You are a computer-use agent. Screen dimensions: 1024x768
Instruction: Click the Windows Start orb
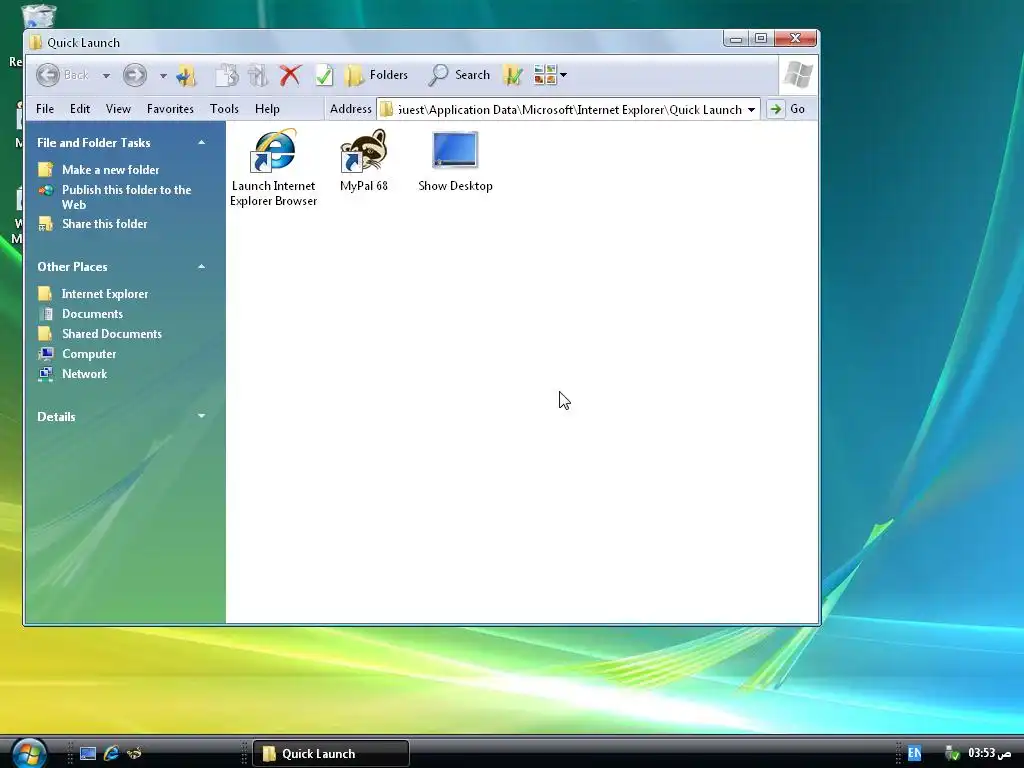click(29, 752)
